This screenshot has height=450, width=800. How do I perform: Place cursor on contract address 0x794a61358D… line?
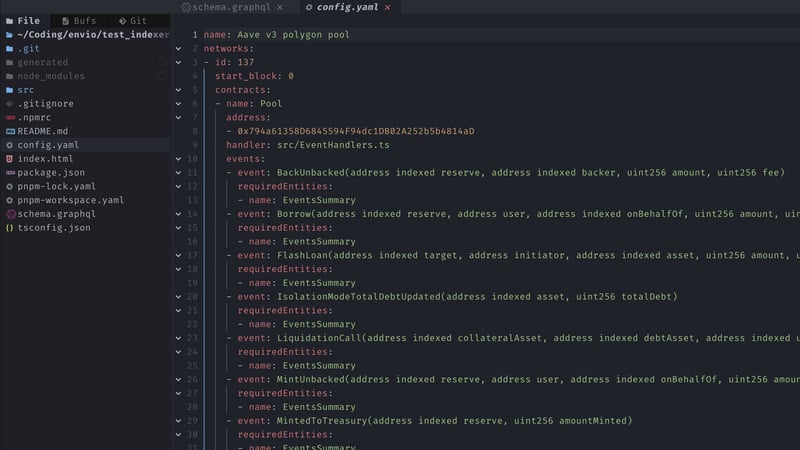click(x=356, y=131)
